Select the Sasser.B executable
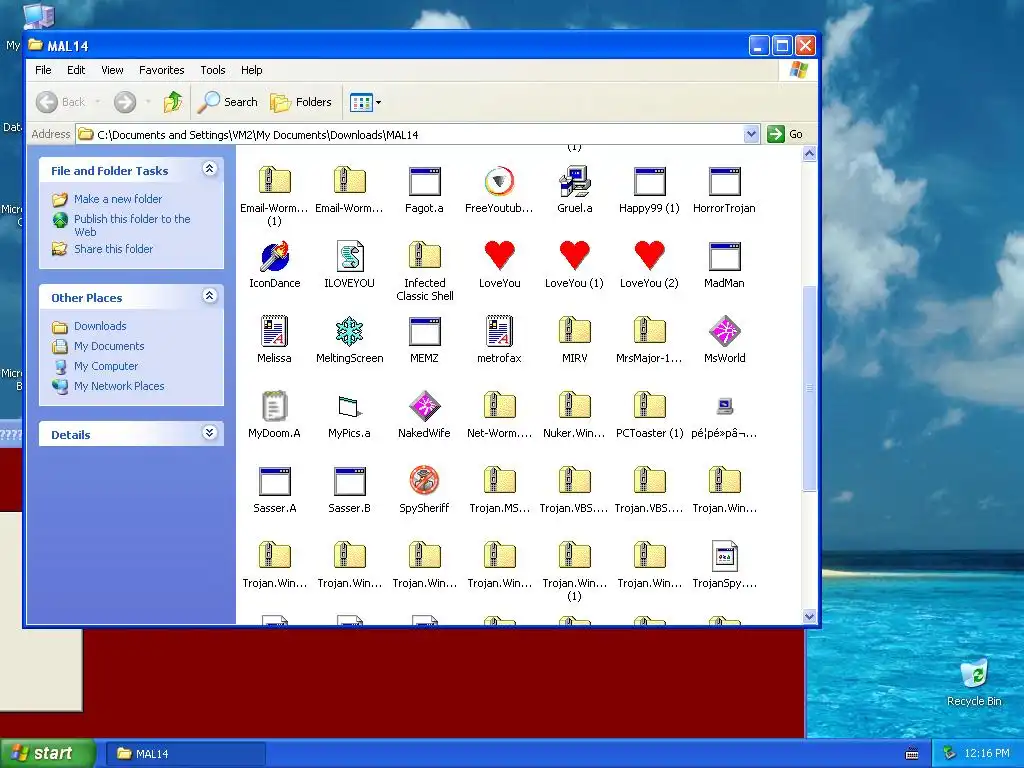Screen dimensions: 1024x768 349,481
